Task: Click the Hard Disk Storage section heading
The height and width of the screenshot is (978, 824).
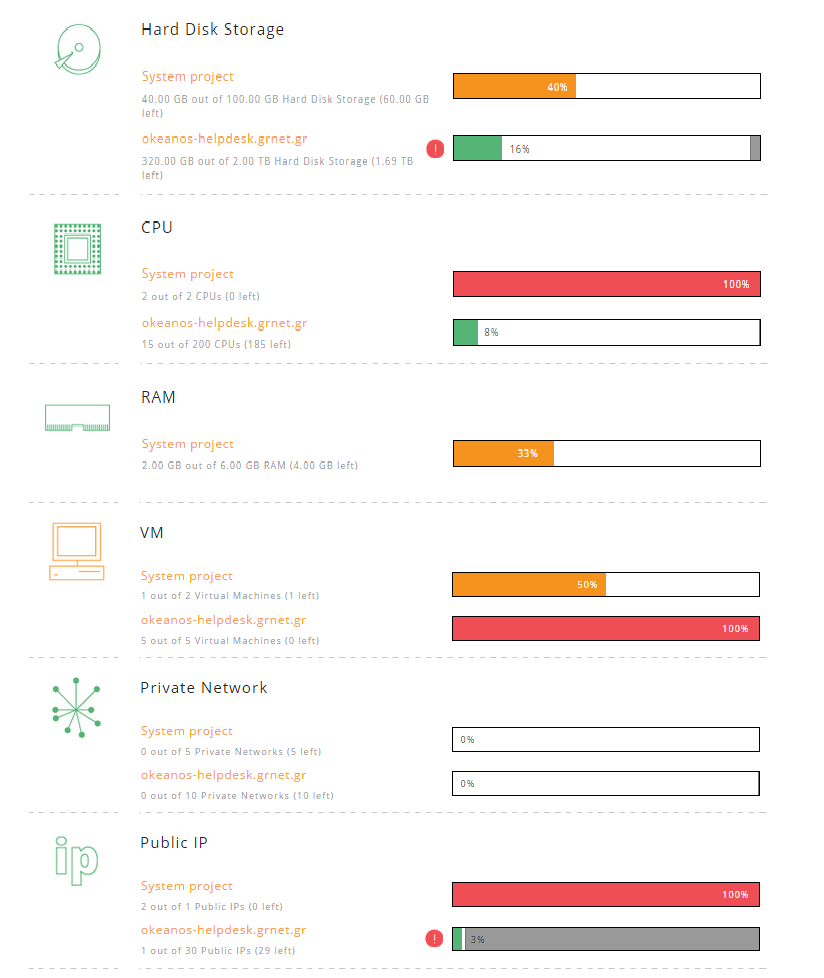Action: pos(213,29)
